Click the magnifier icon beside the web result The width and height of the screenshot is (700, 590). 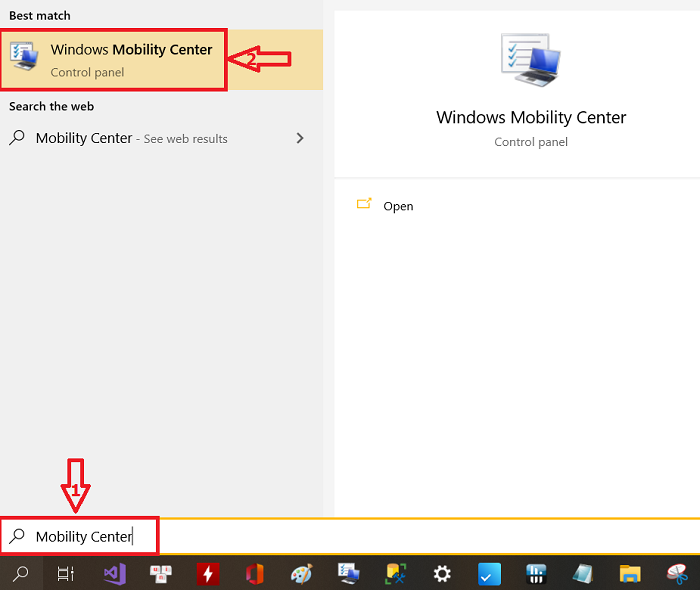(17, 138)
